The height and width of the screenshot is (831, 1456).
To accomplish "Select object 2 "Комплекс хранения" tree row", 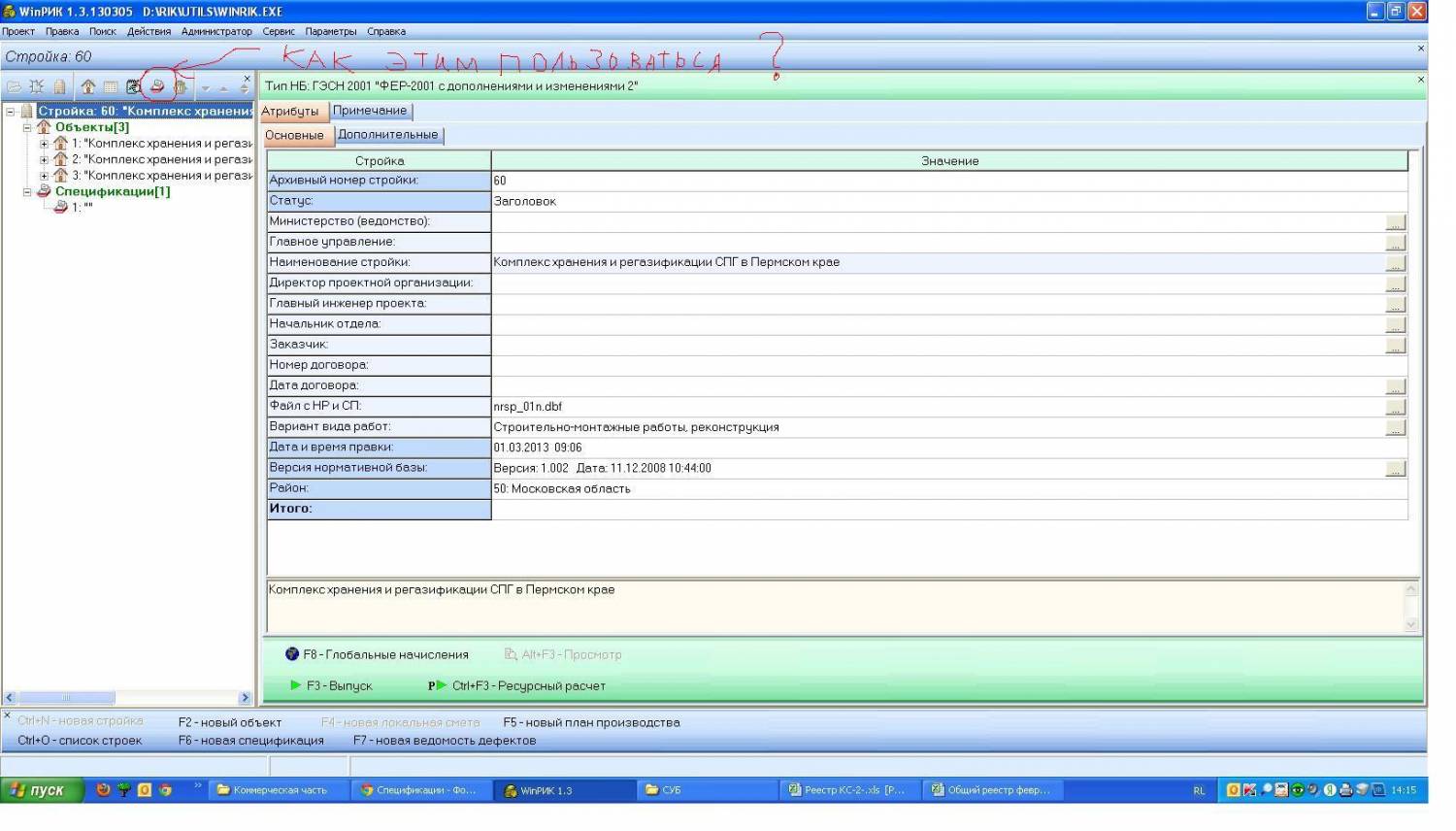I will pyautogui.click(x=161, y=159).
